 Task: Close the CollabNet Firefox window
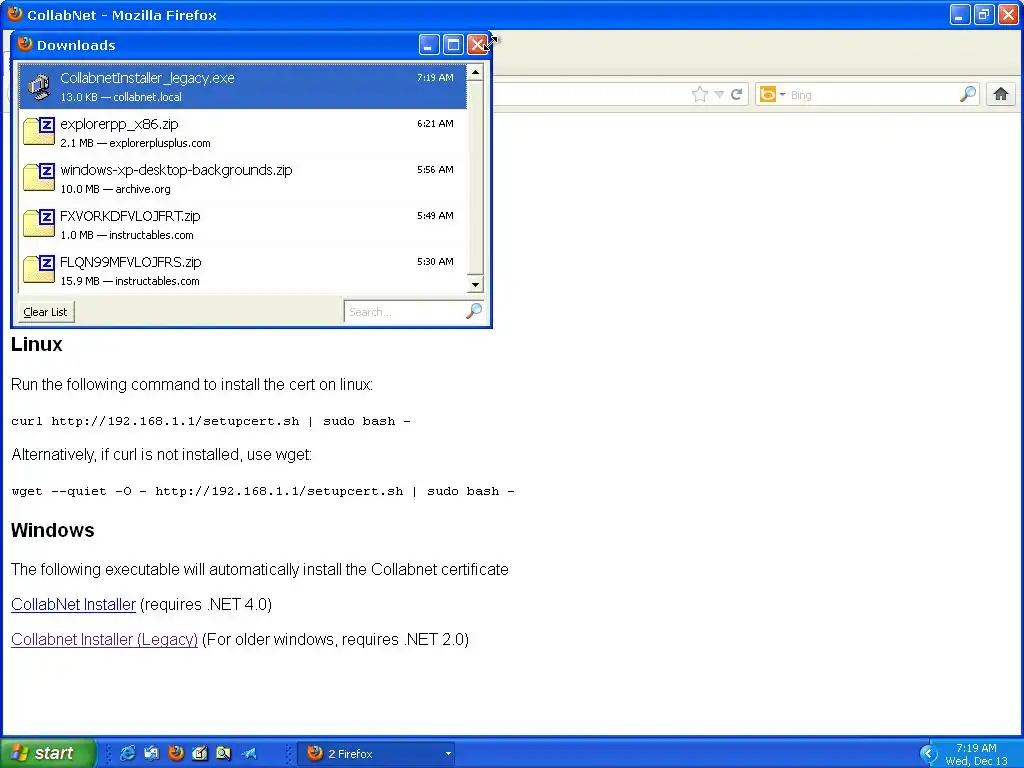[x=1008, y=14]
